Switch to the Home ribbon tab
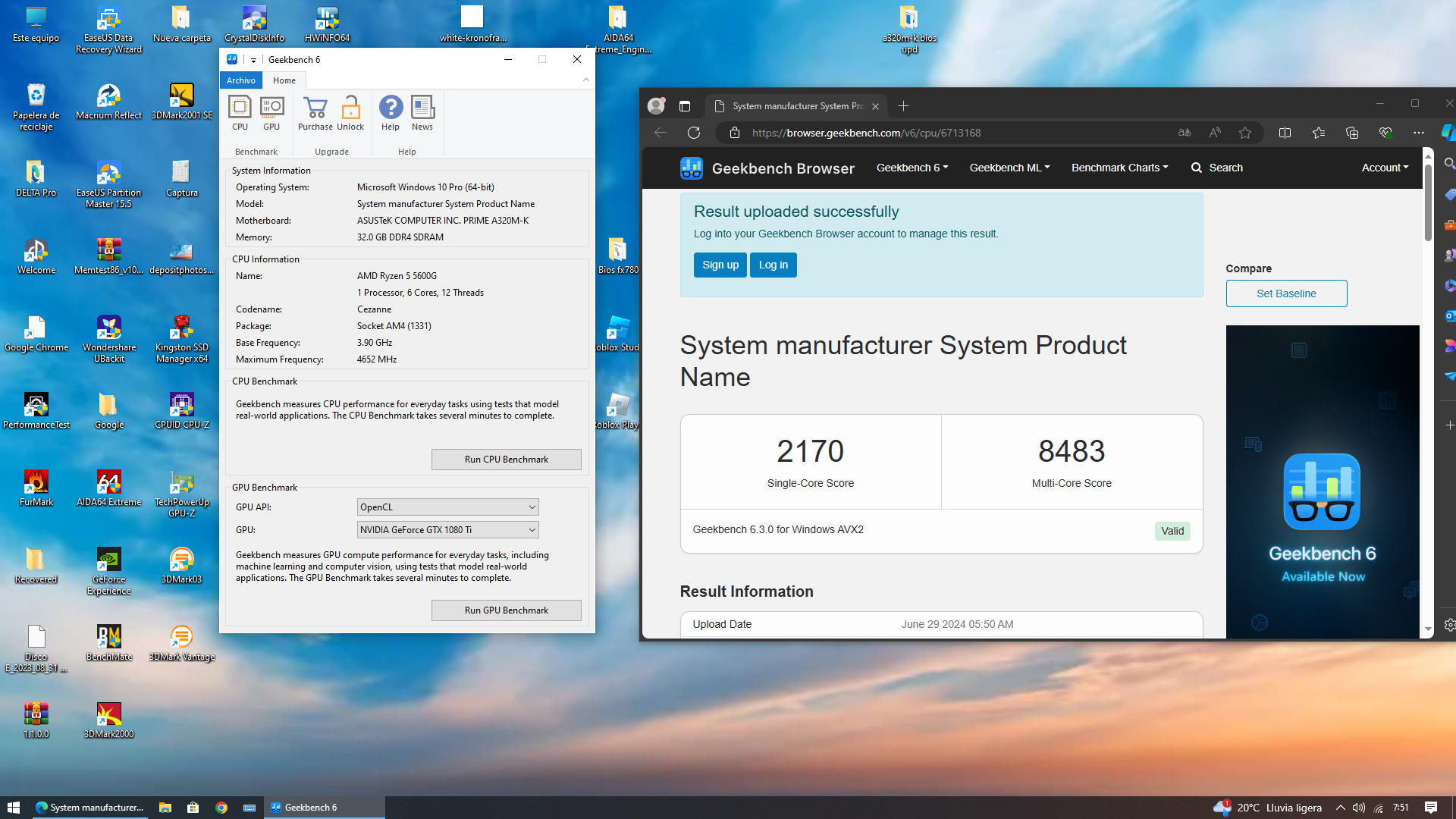The height and width of the screenshot is (819, 1456). (x=284, y=80)
